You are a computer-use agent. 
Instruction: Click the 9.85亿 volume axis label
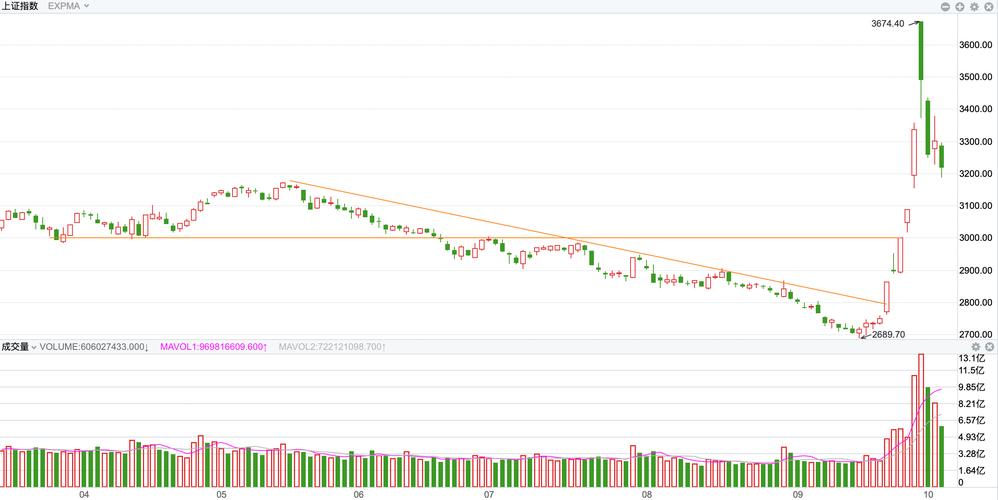pos(971,387)
